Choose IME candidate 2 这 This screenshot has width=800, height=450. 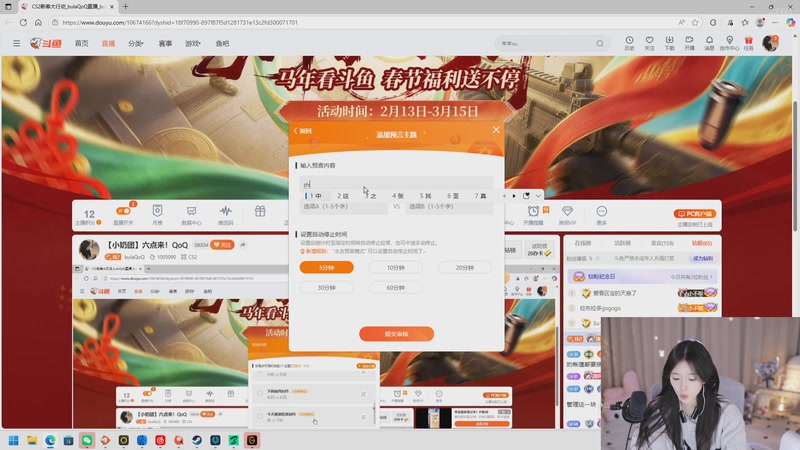tap(343, 196)
